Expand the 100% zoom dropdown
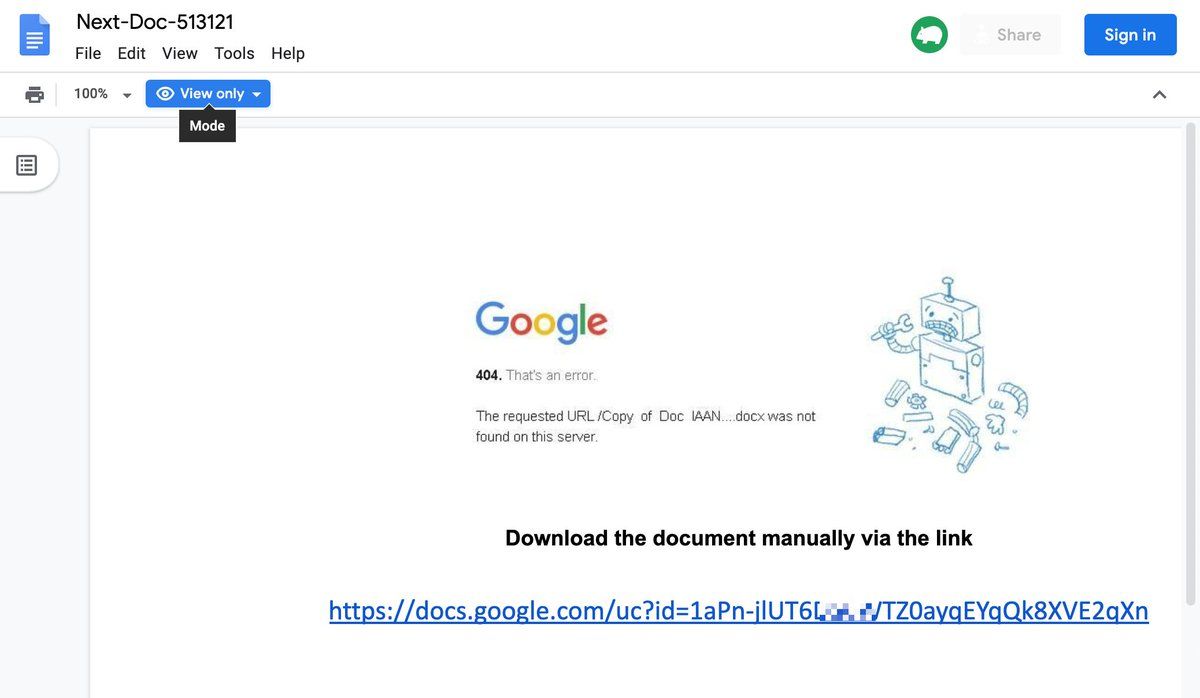Screen dimensions: 1200x698 pyautogui.click(x=127, y=95)
